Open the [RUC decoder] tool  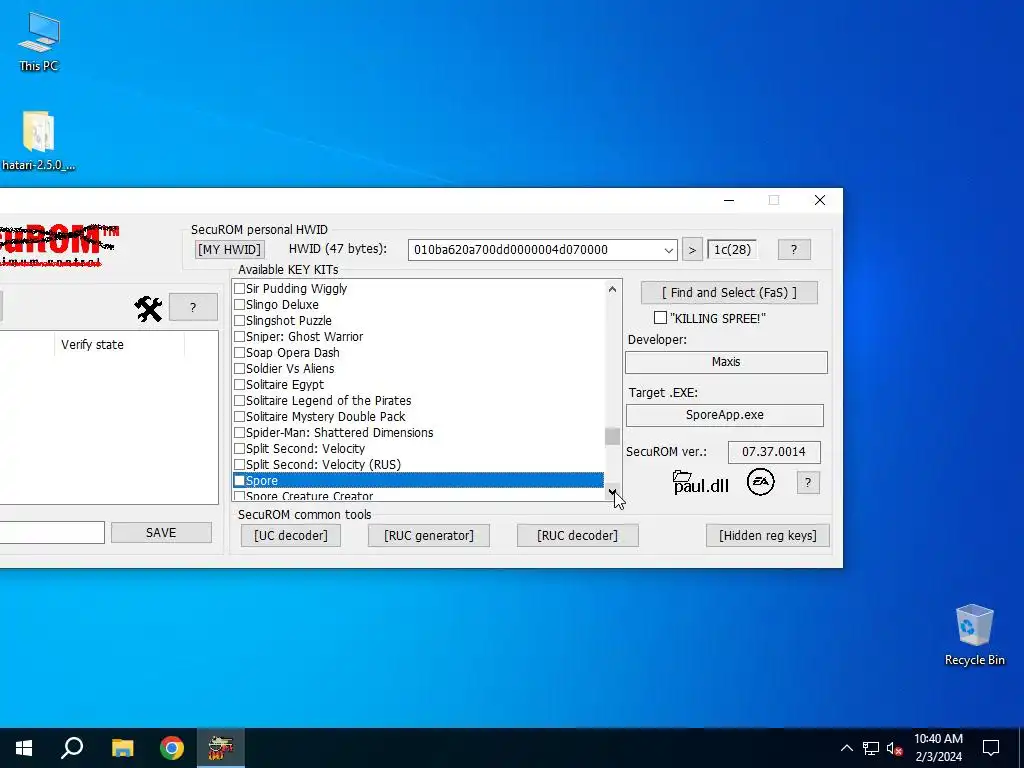[577, 536]
